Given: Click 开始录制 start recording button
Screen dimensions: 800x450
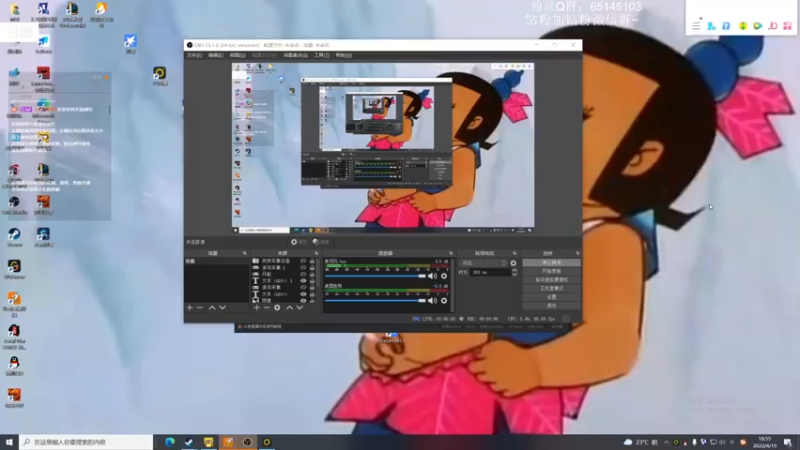Looking at the screenshot, I should click(552, 271).
